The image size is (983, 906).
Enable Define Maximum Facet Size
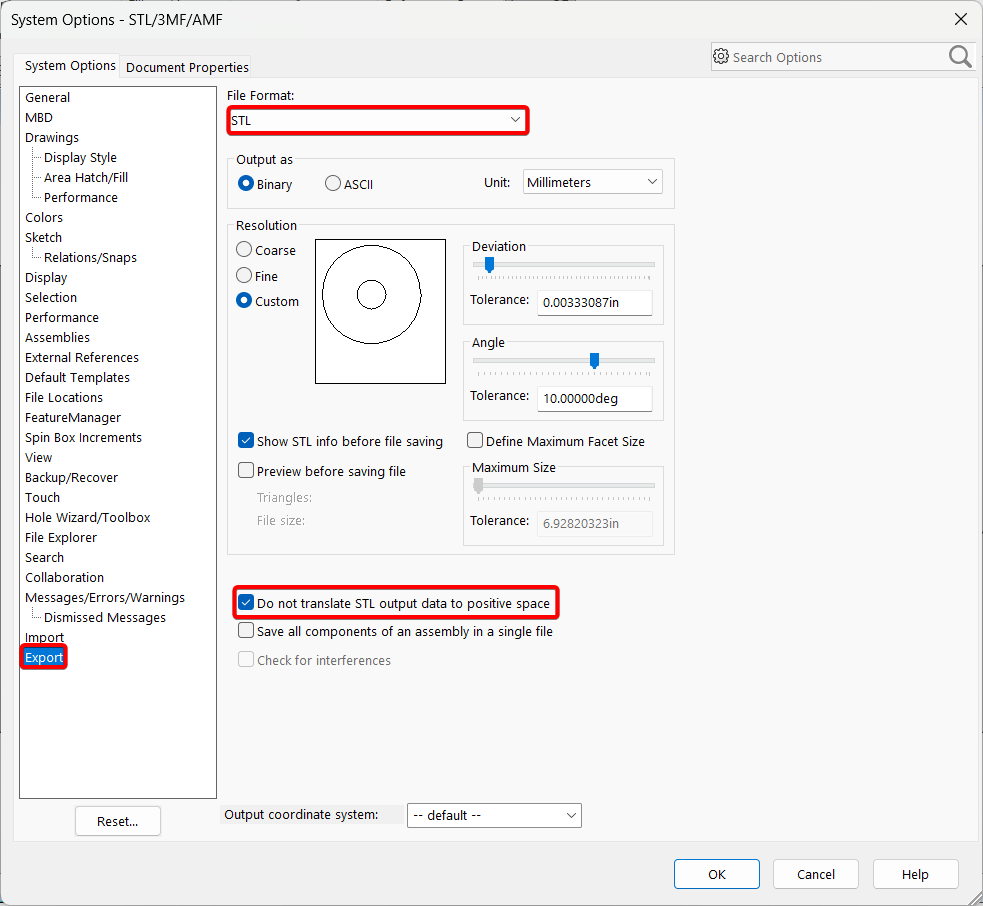(x=475, y=441)
